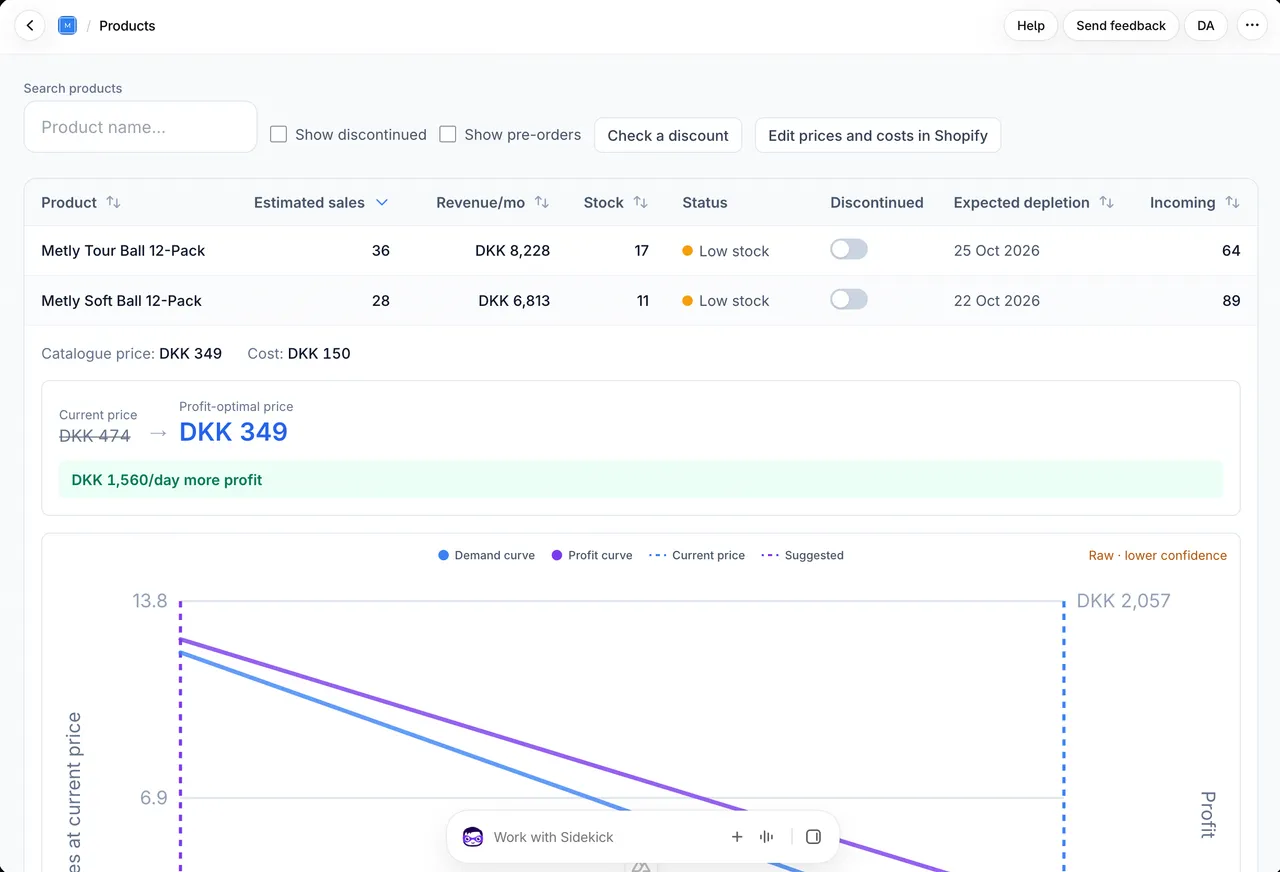Toggle Suggested legend item
Screen dimensions: 1280x872
click(x=802, y=555)
